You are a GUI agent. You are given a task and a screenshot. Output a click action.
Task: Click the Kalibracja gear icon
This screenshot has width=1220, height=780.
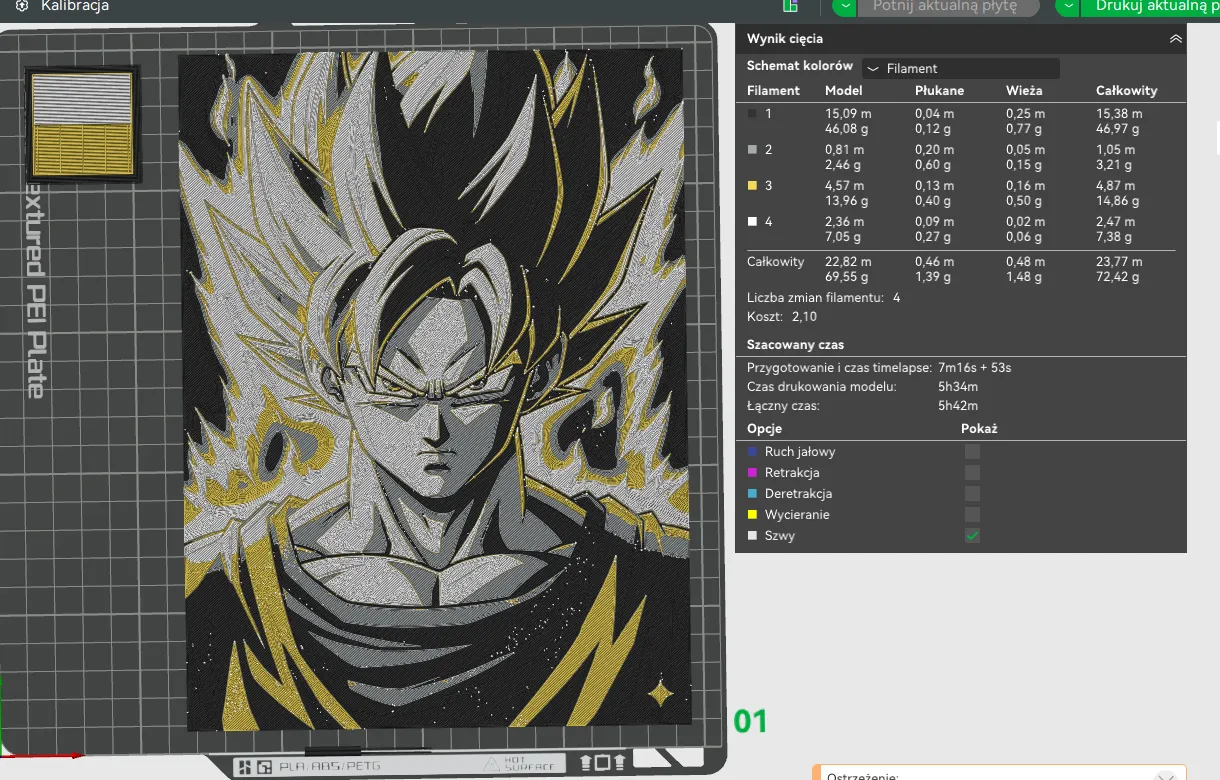coord(22,6)
